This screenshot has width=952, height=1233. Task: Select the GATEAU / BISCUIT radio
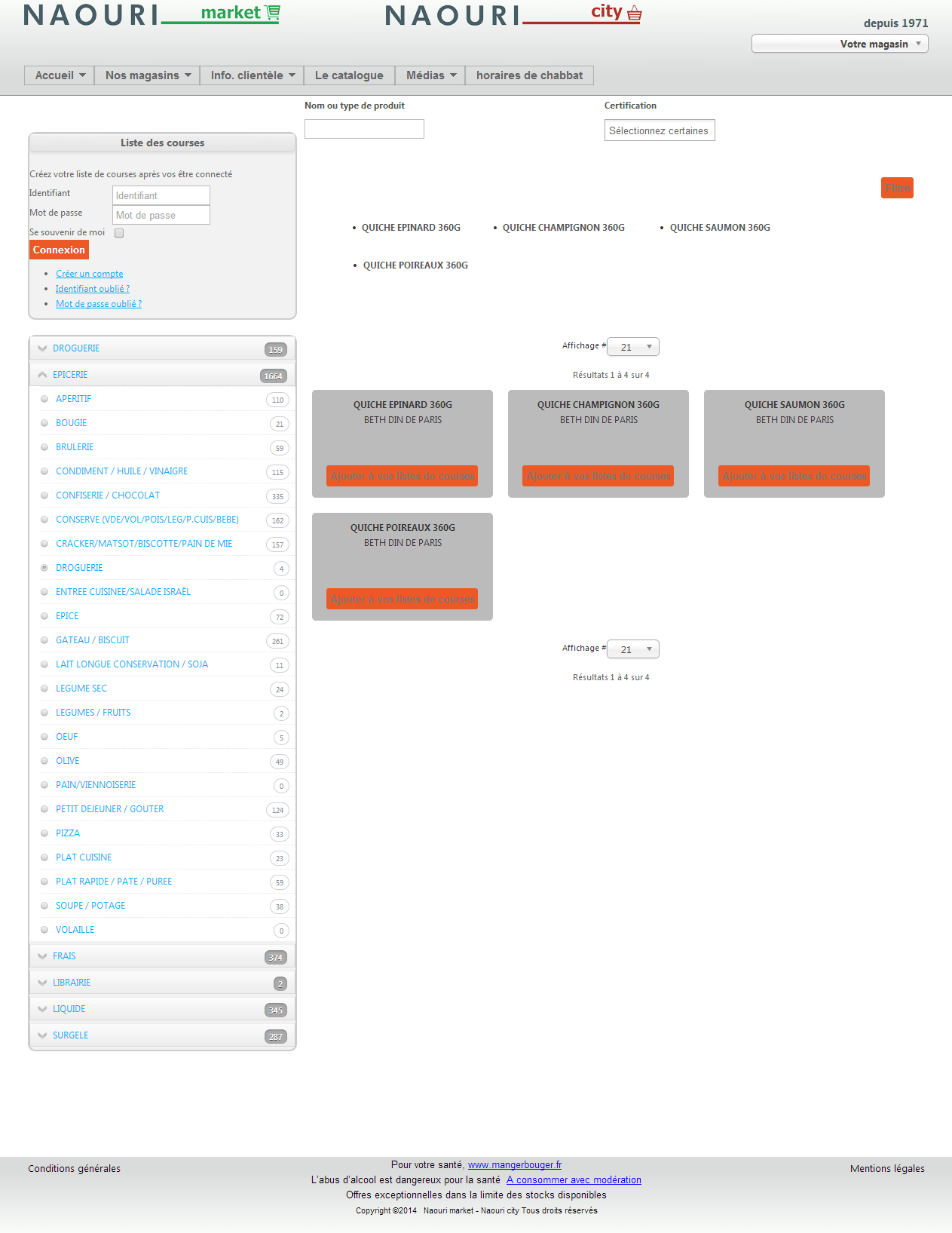[44, 640]
